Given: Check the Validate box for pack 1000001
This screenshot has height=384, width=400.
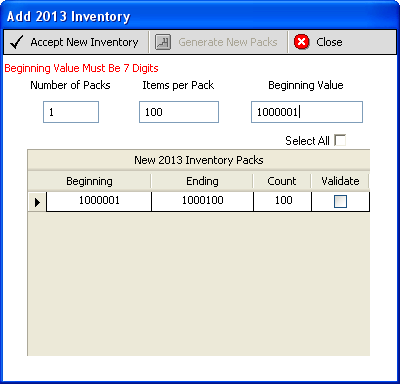Looking at the screenshot, I should (340, 201).
